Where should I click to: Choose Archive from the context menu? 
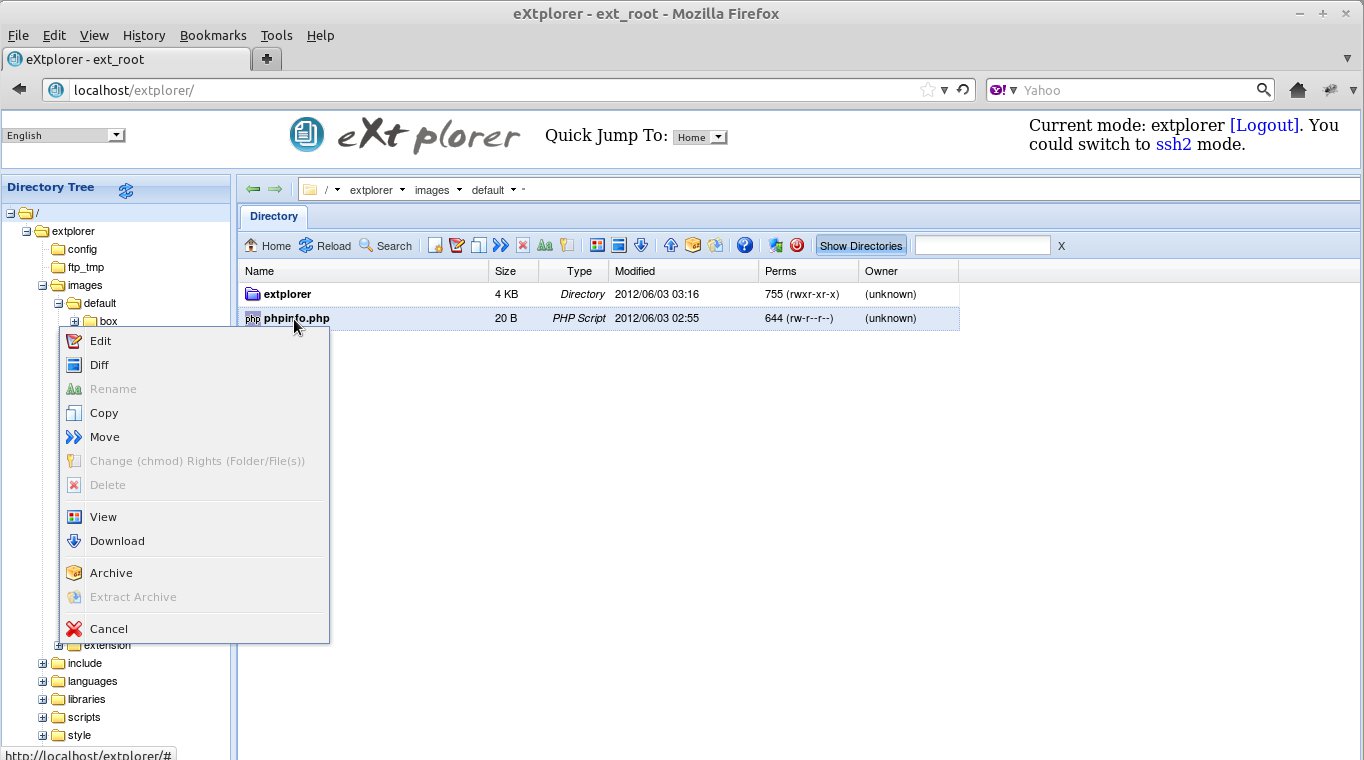194,573
